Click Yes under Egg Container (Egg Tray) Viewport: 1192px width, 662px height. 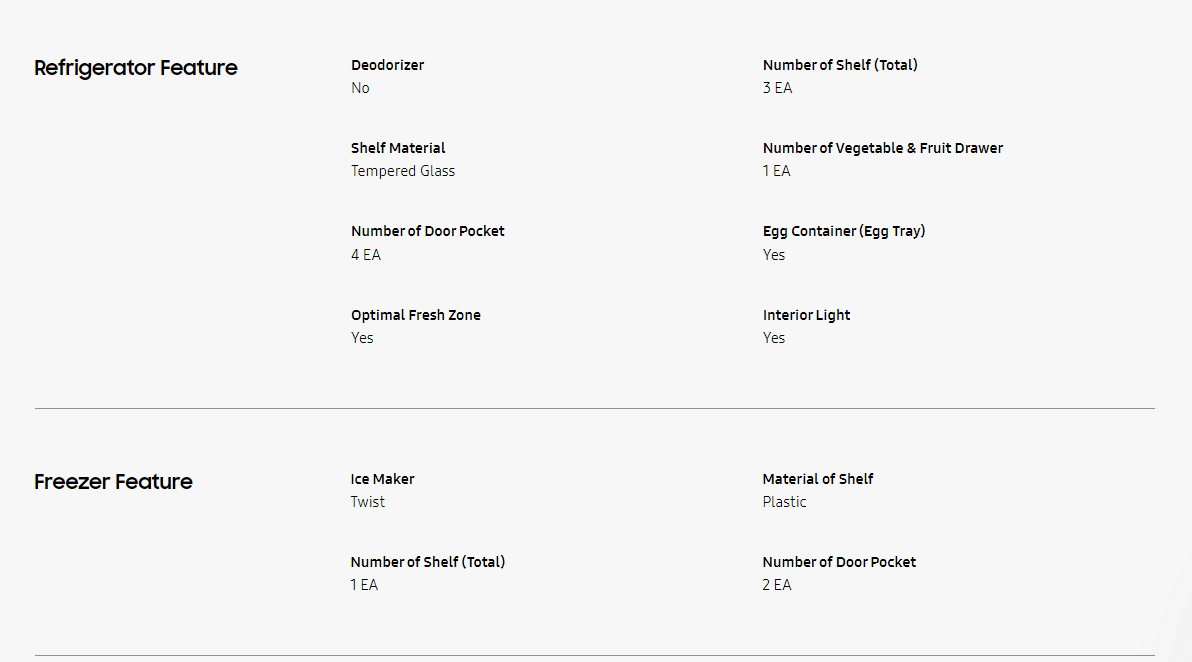pyautogui.click(x=774, y=255)
